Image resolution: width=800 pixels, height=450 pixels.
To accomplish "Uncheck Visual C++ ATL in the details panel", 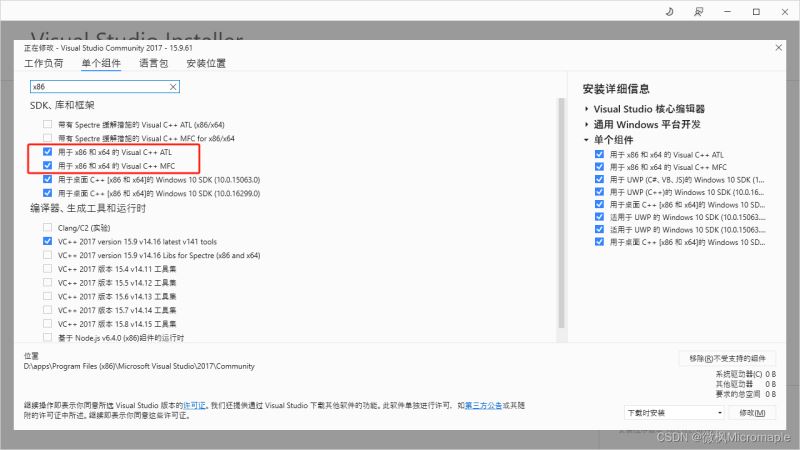I will point(599,154).
